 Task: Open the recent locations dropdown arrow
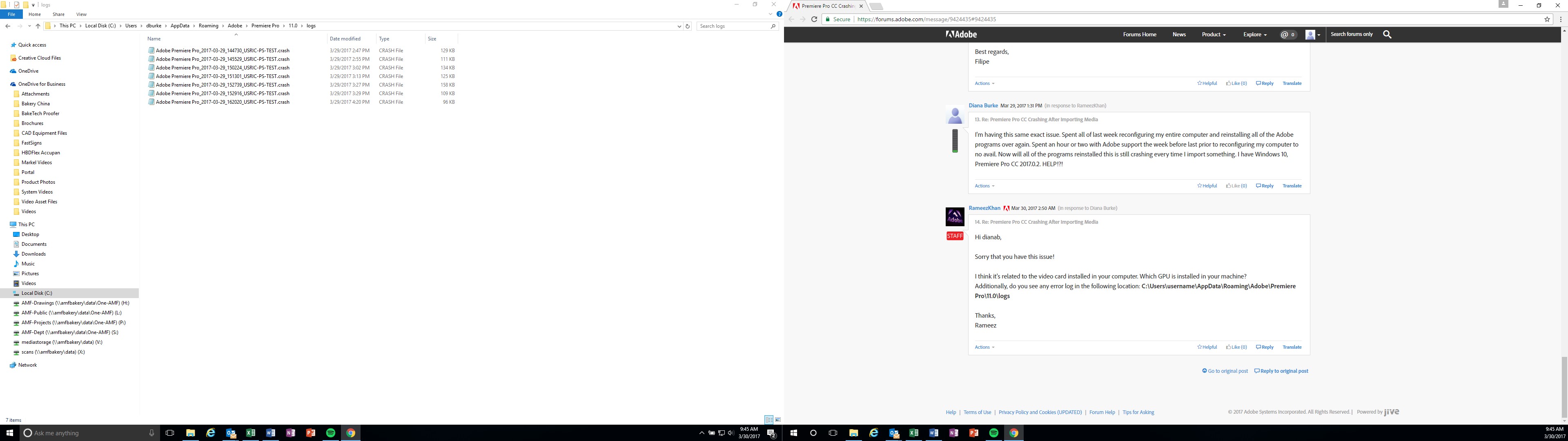point(29,26)
